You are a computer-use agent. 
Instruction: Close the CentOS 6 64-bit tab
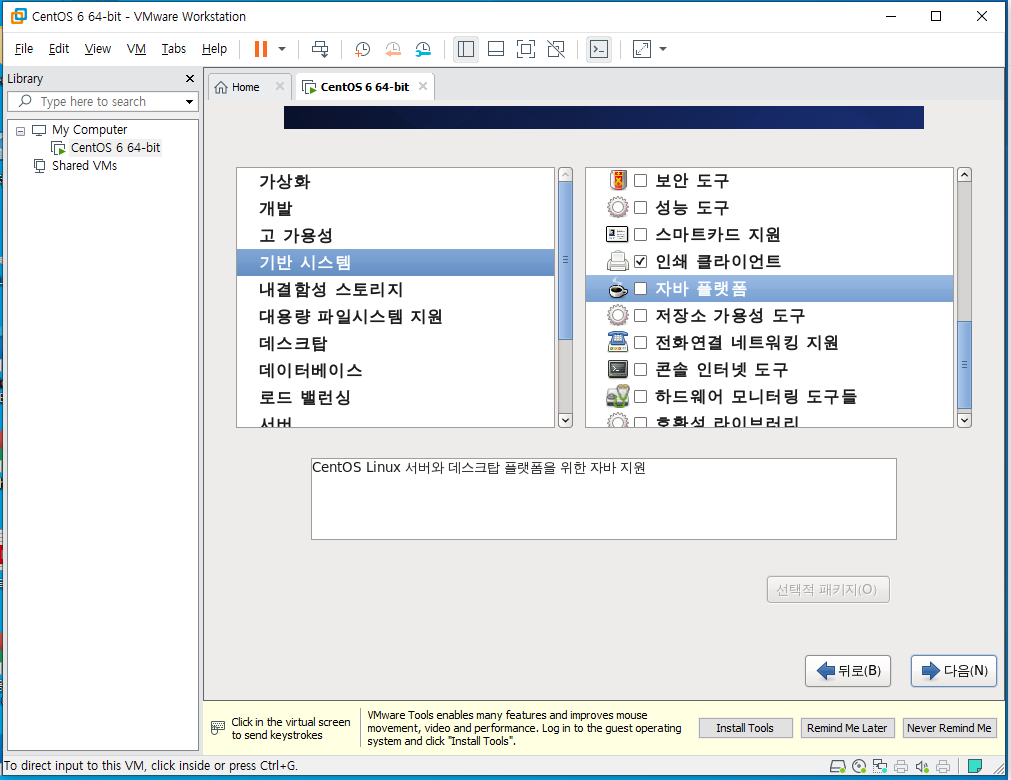423,86
